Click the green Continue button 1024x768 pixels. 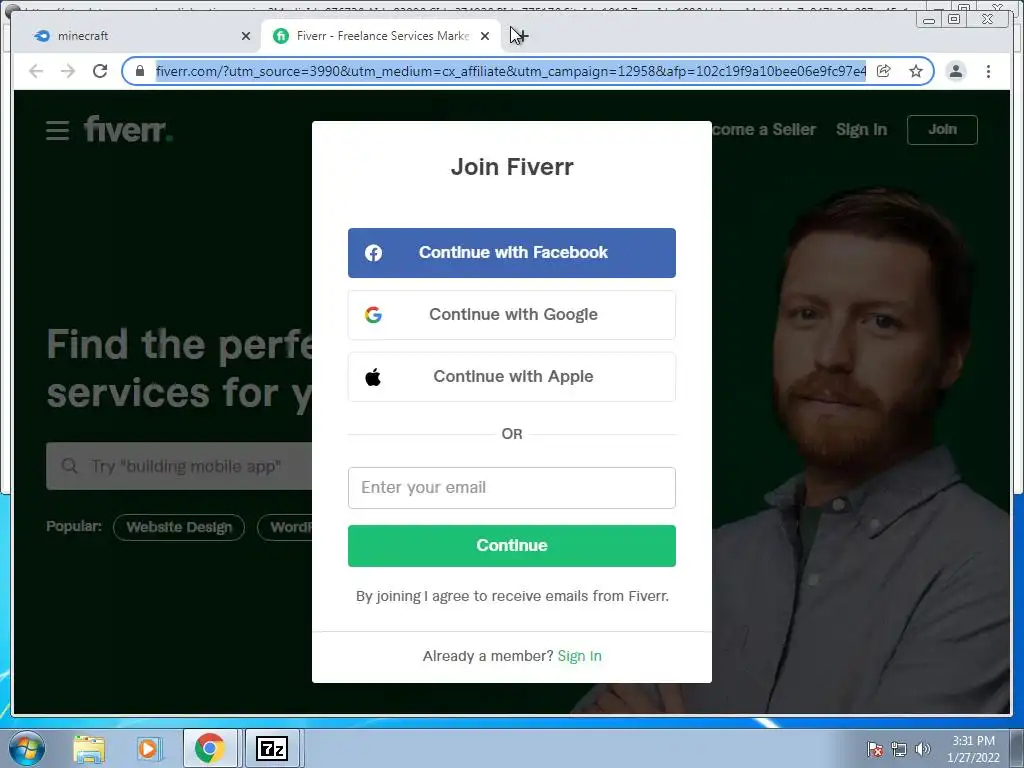point(511,546)
